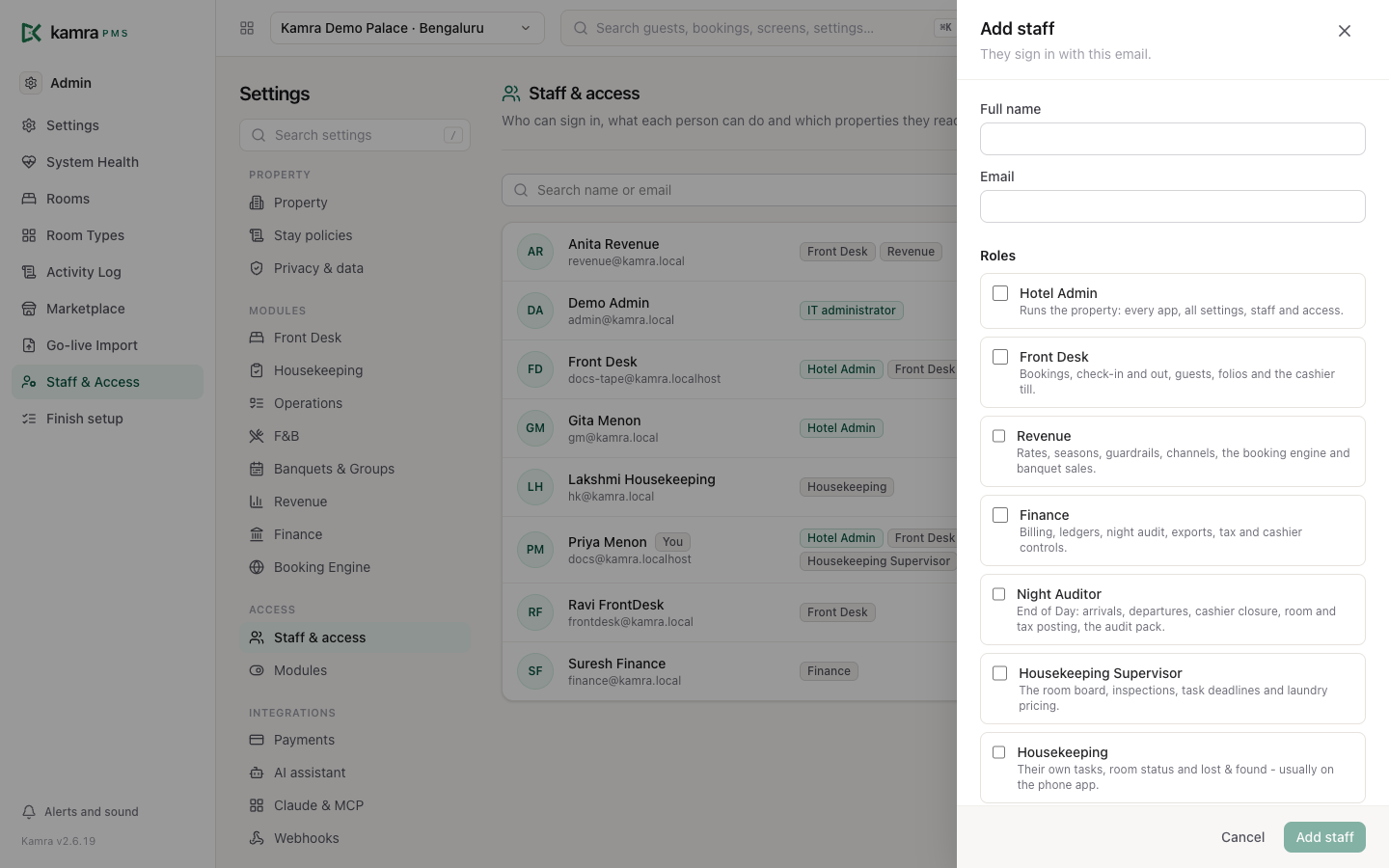Tick the Finance role checkbox
The width and height of the screenshot is (1389, 868).
tap(1000, 515)
